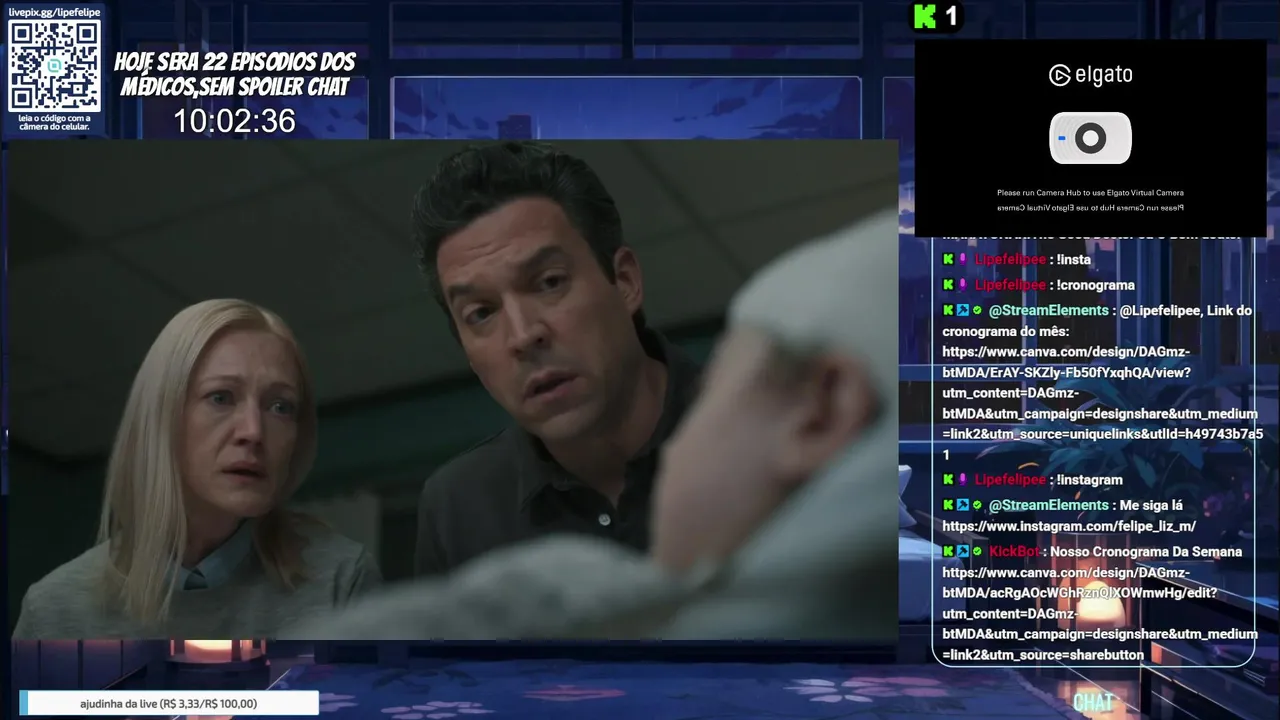Open KickBot's Canva weekly schedule link
Viewport: 1280px width, 720px height.
click(x=1099, y=614)
